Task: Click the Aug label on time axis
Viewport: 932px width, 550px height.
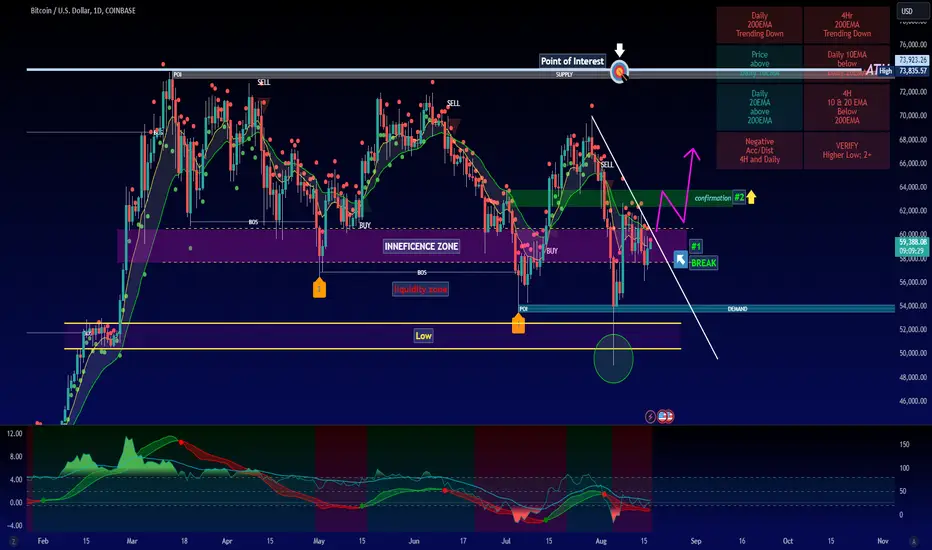Action: (601, 541)
